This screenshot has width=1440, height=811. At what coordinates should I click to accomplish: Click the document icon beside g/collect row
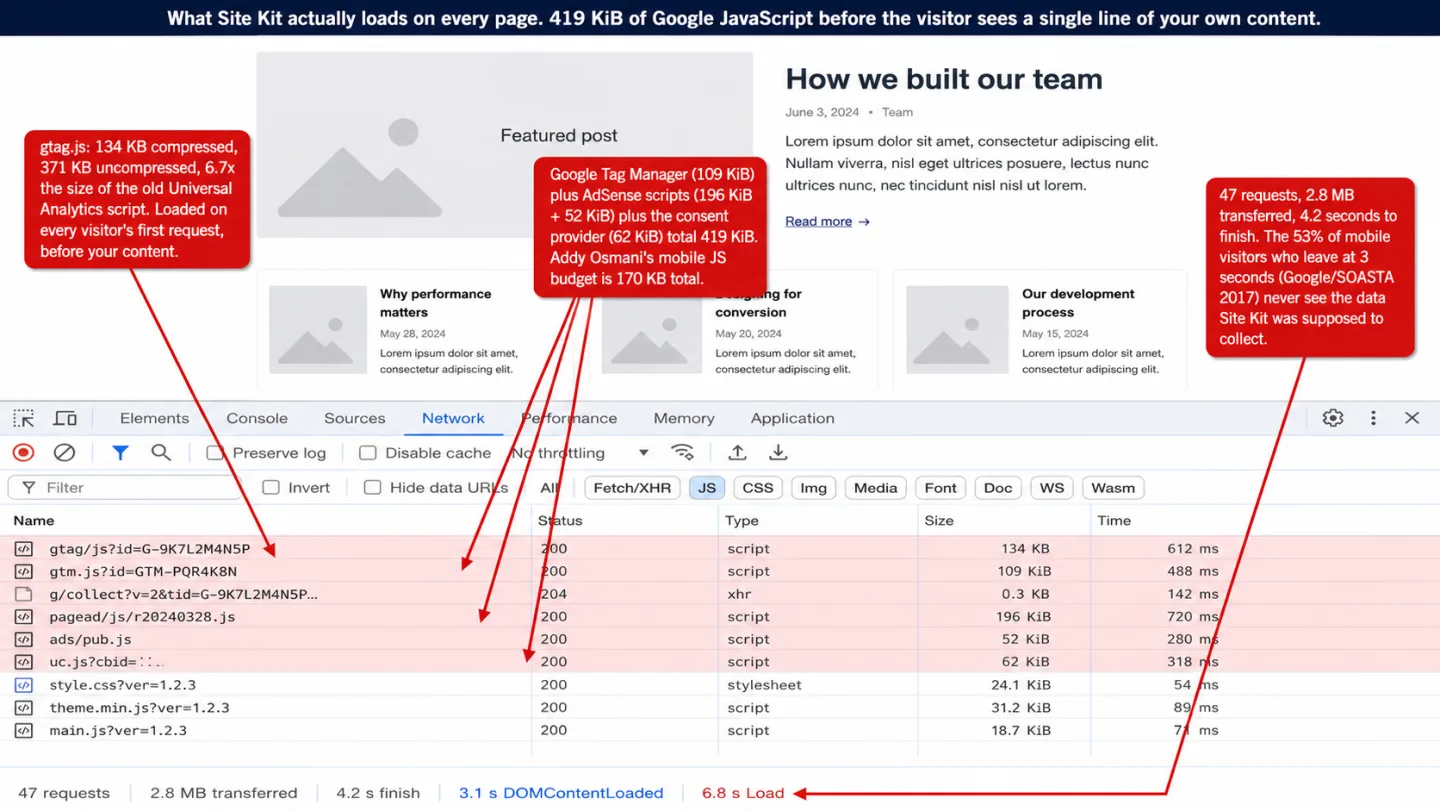pyautogui.click(x=23, y=594)
